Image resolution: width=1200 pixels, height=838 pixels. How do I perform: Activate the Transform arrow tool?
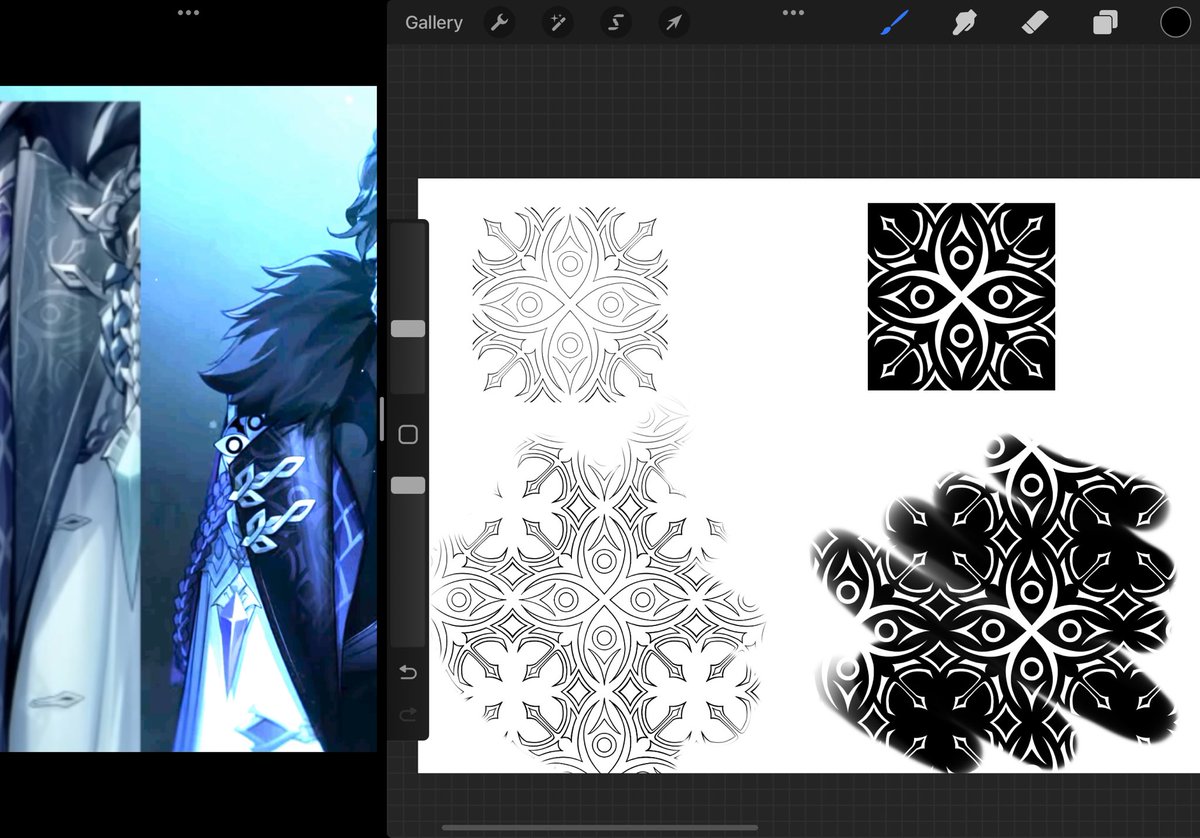[x=674, y=22]
